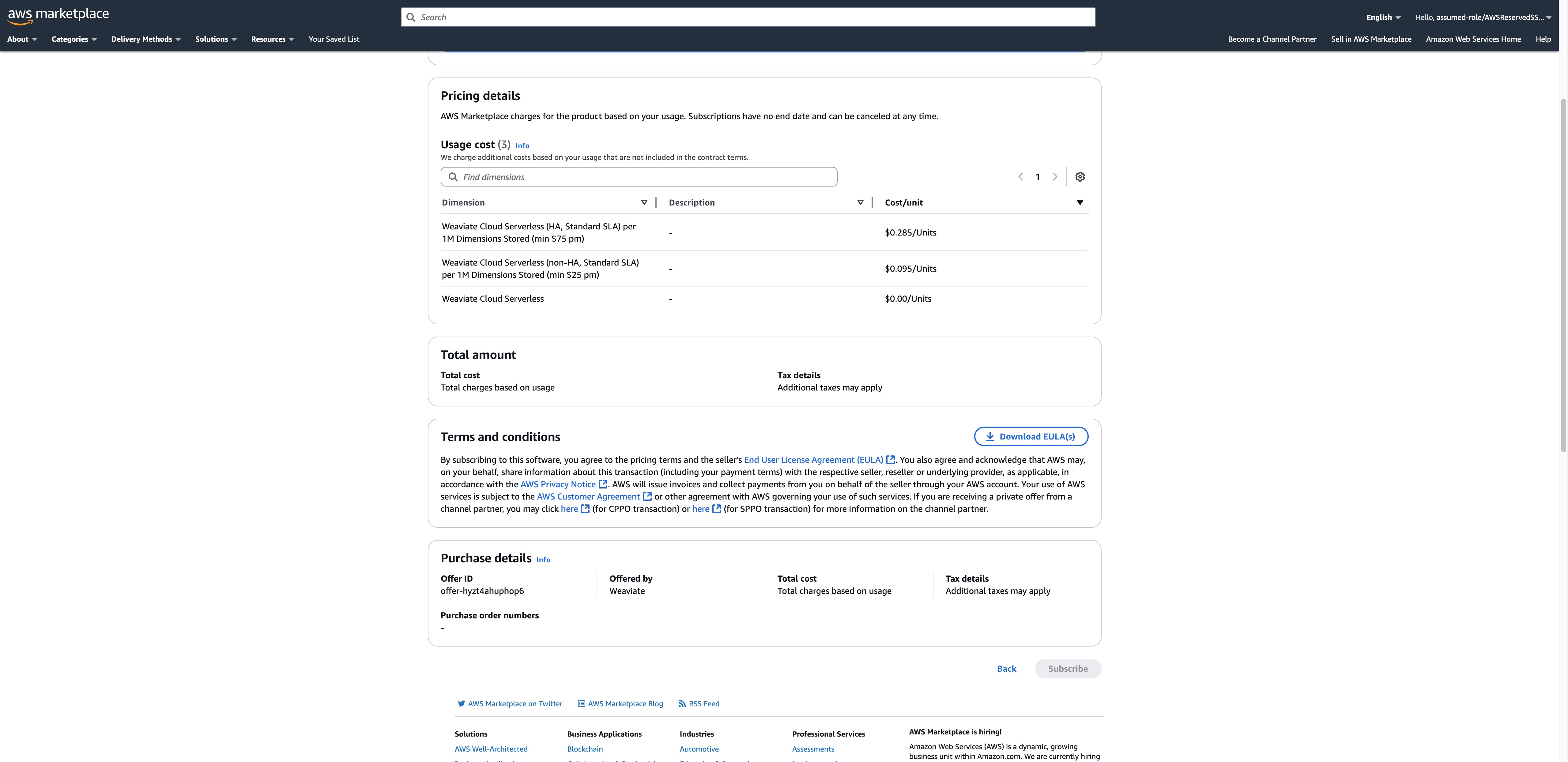Viewport: 1568px width, 762px height.
Task: Open Automotive footer link
Action: [699, 749]
